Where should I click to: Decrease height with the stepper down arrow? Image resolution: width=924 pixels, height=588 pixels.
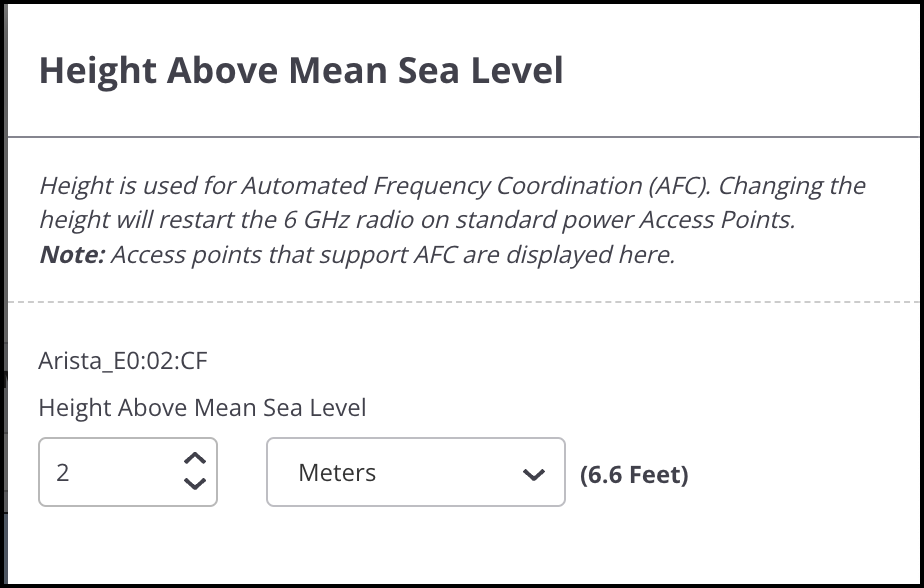tap(196, 484)
